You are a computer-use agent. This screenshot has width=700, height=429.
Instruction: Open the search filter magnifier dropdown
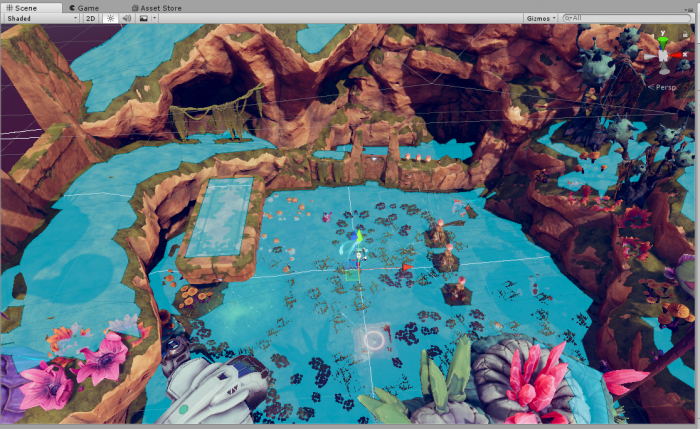click(x=568, y=18)
